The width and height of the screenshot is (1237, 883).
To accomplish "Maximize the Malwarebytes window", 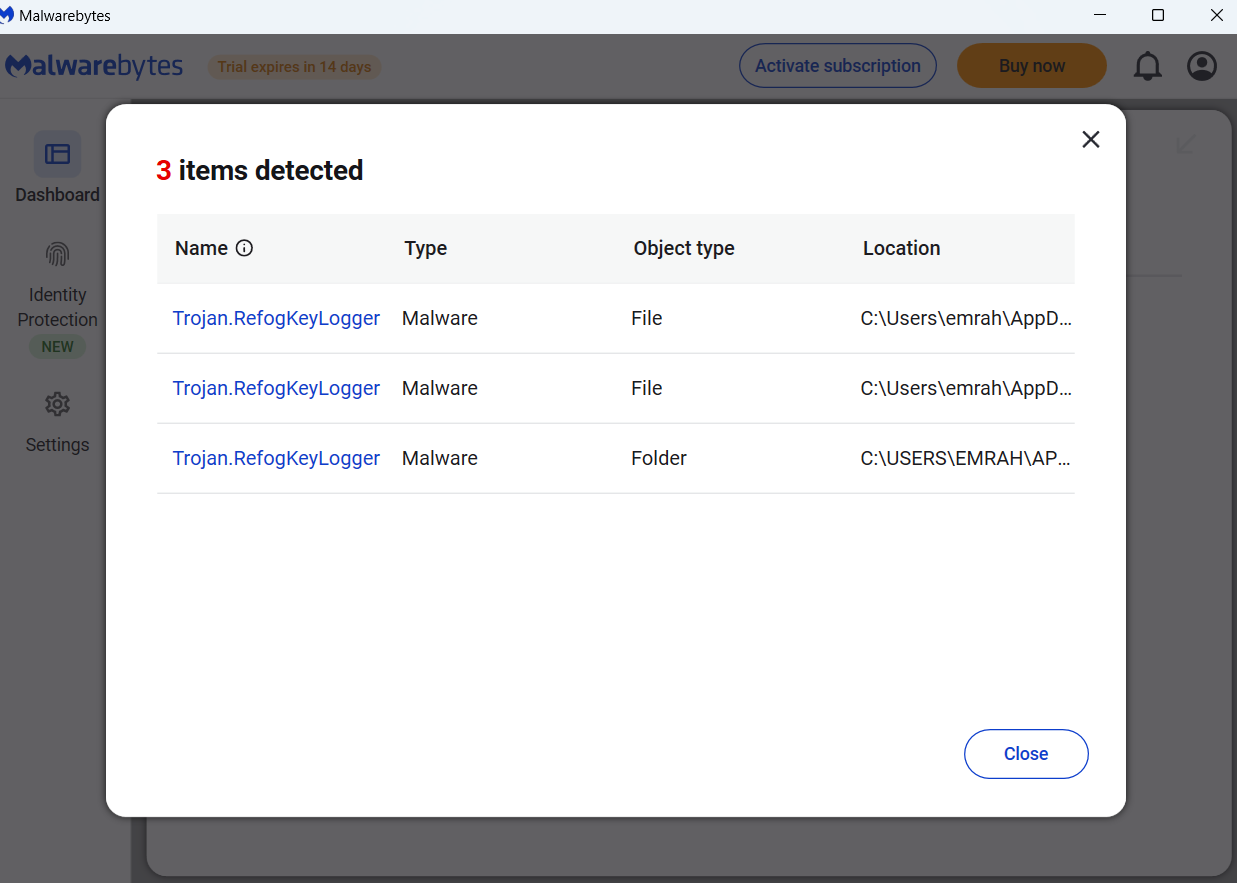I will 1158,15.
